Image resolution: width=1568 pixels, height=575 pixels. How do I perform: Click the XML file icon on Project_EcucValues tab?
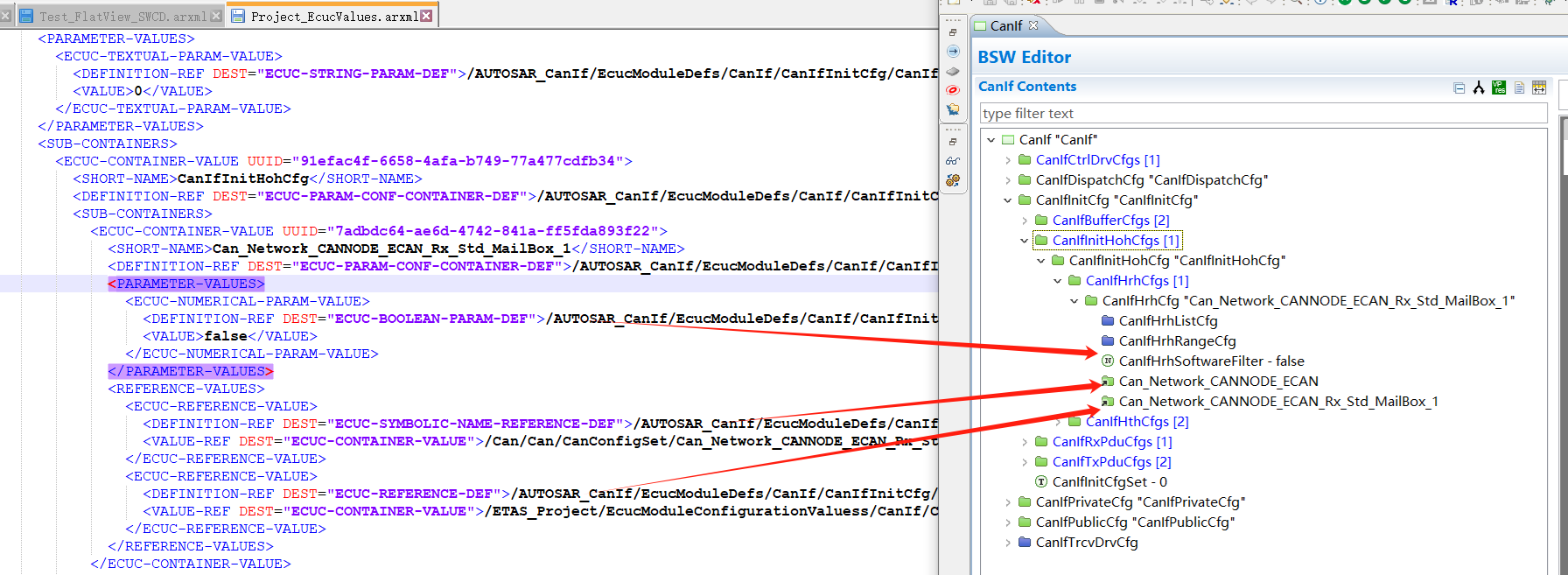click(x=237, y=16)
